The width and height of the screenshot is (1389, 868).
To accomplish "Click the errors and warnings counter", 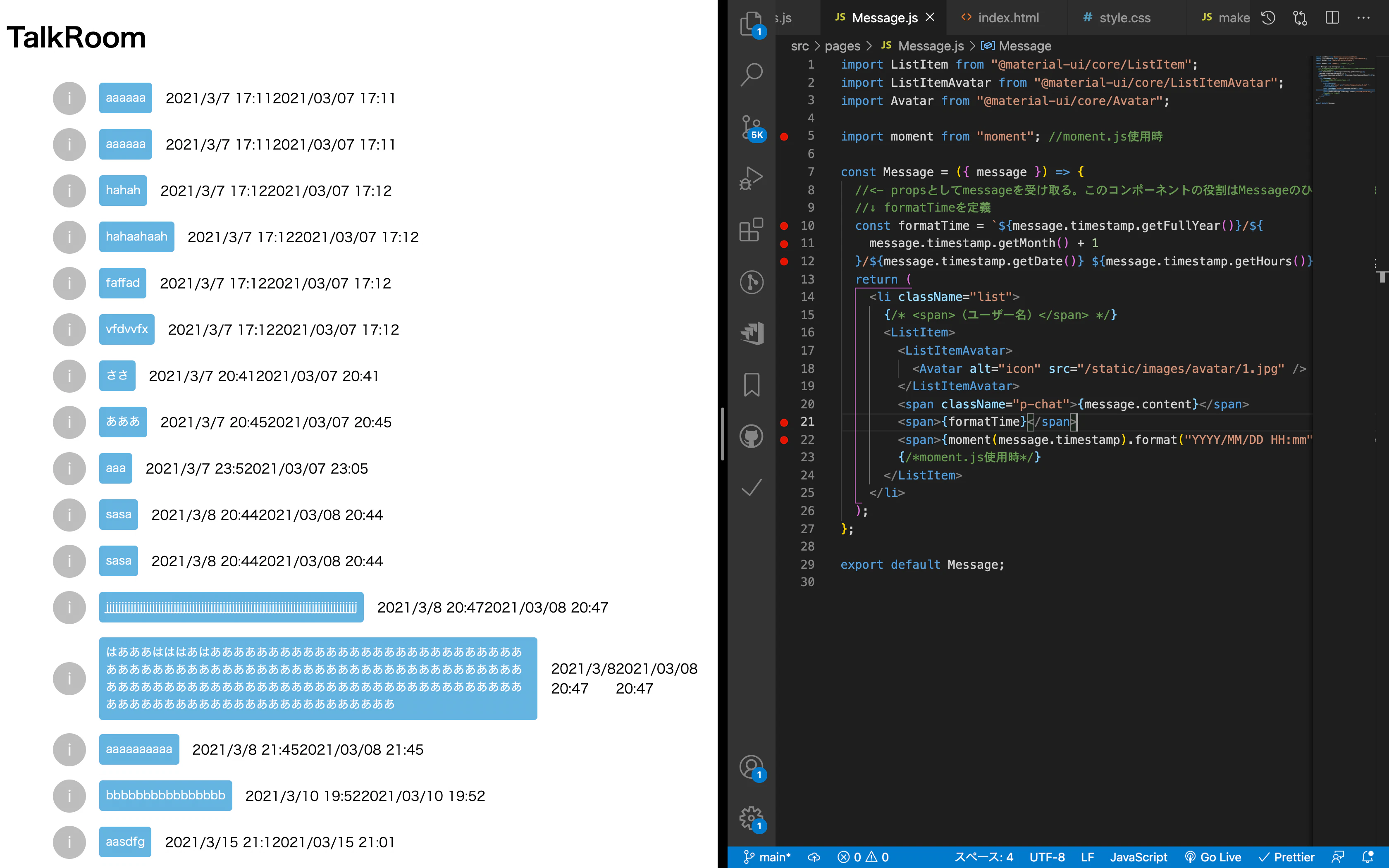I will 863,857.
